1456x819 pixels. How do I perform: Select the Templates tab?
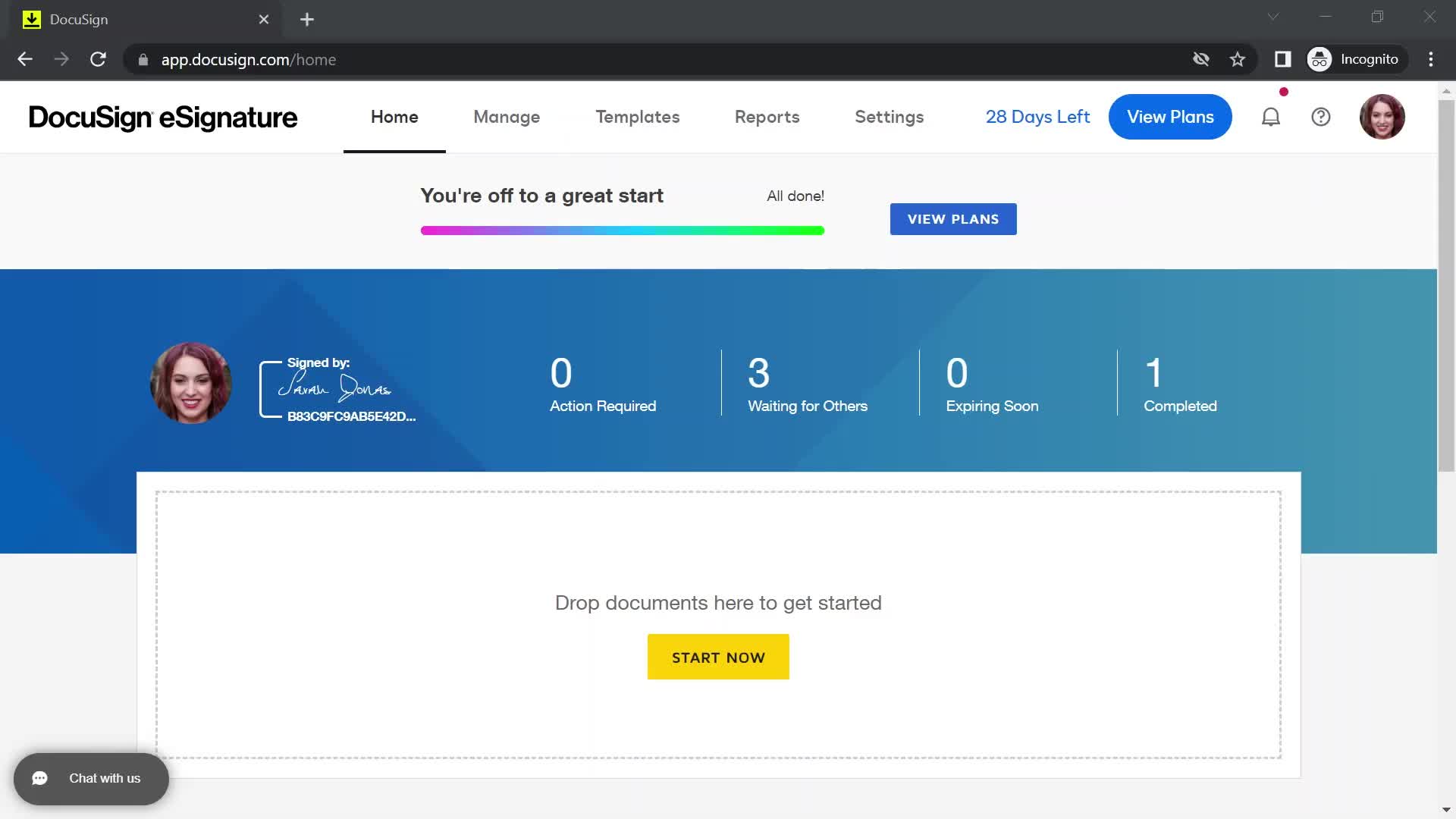[637, 117]
